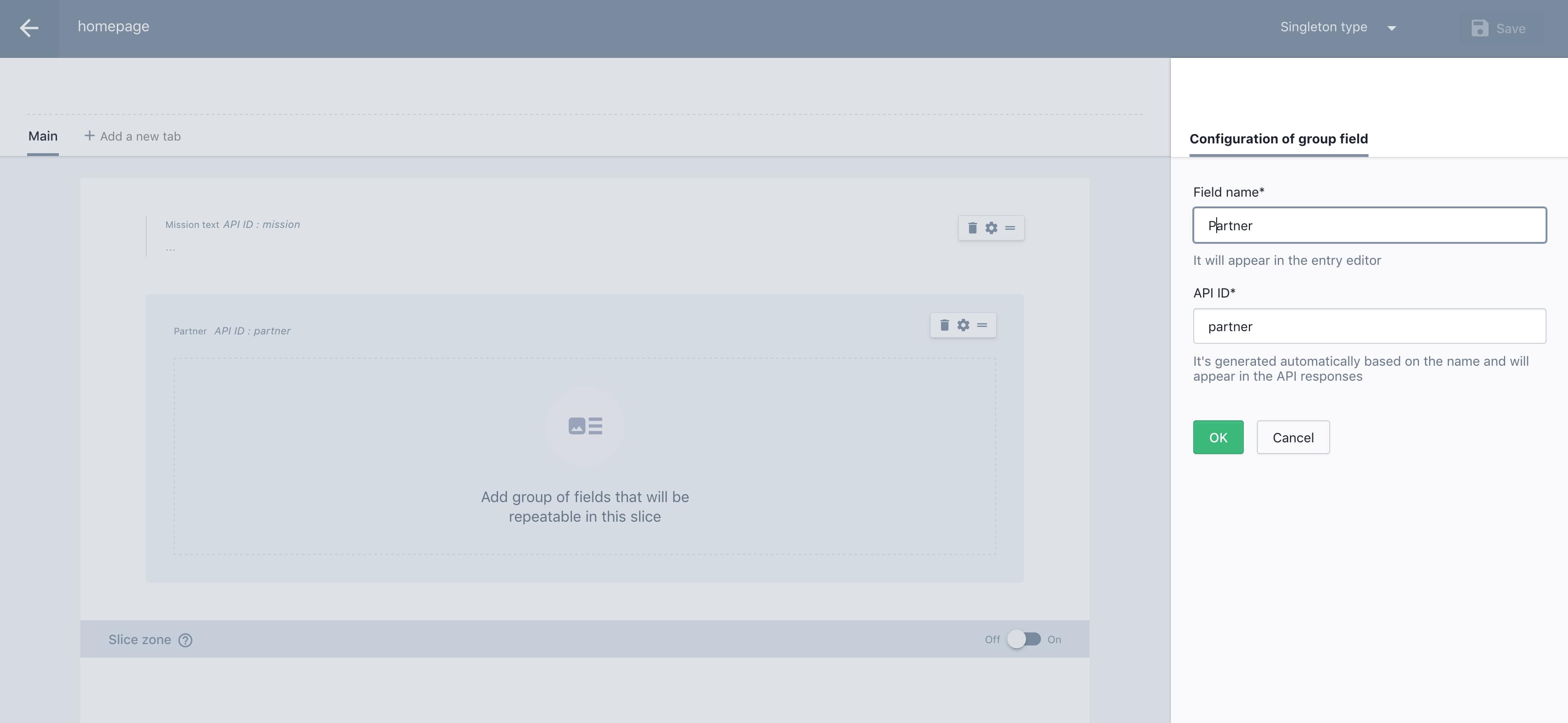
Task: Click the Mission text field label
Action: click(x=192, y=225)
